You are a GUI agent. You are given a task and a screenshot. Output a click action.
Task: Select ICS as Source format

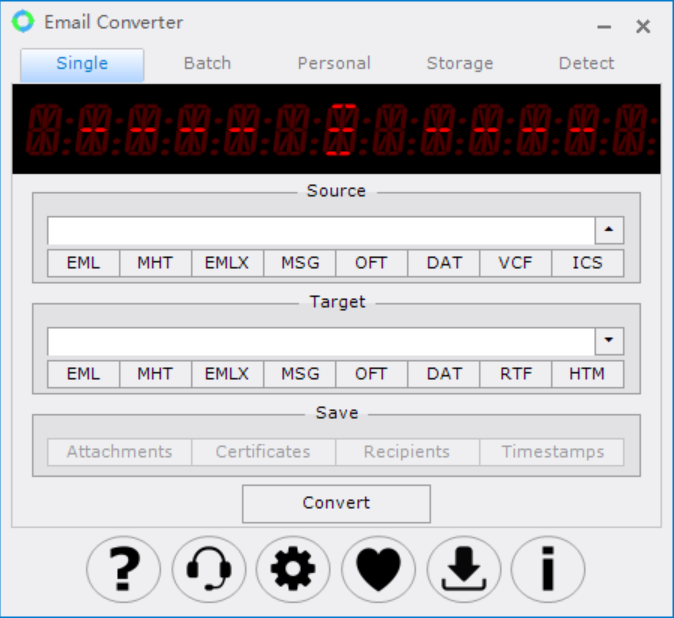(588, 263)
